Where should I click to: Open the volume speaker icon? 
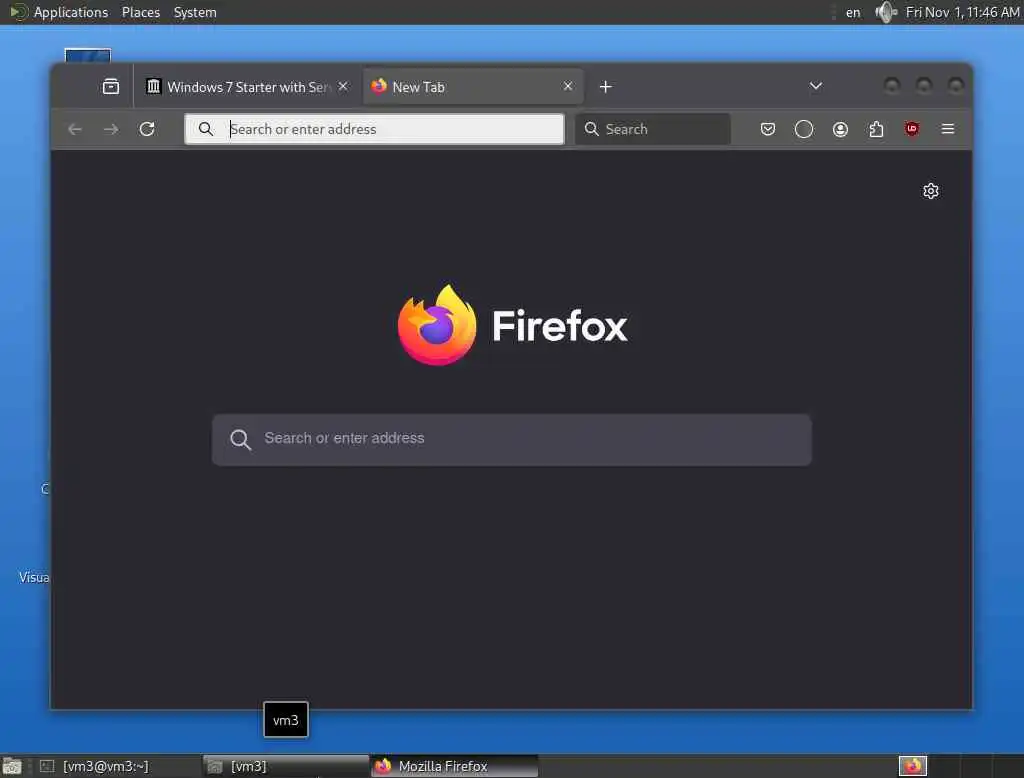click(x=886, y=12)
